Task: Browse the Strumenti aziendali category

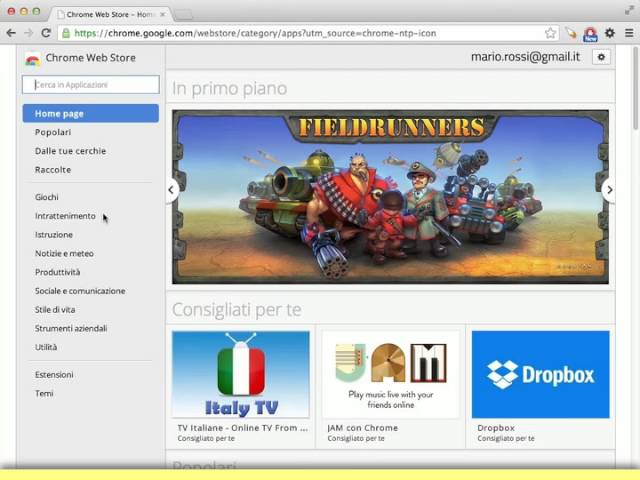Action: point(71,329)
